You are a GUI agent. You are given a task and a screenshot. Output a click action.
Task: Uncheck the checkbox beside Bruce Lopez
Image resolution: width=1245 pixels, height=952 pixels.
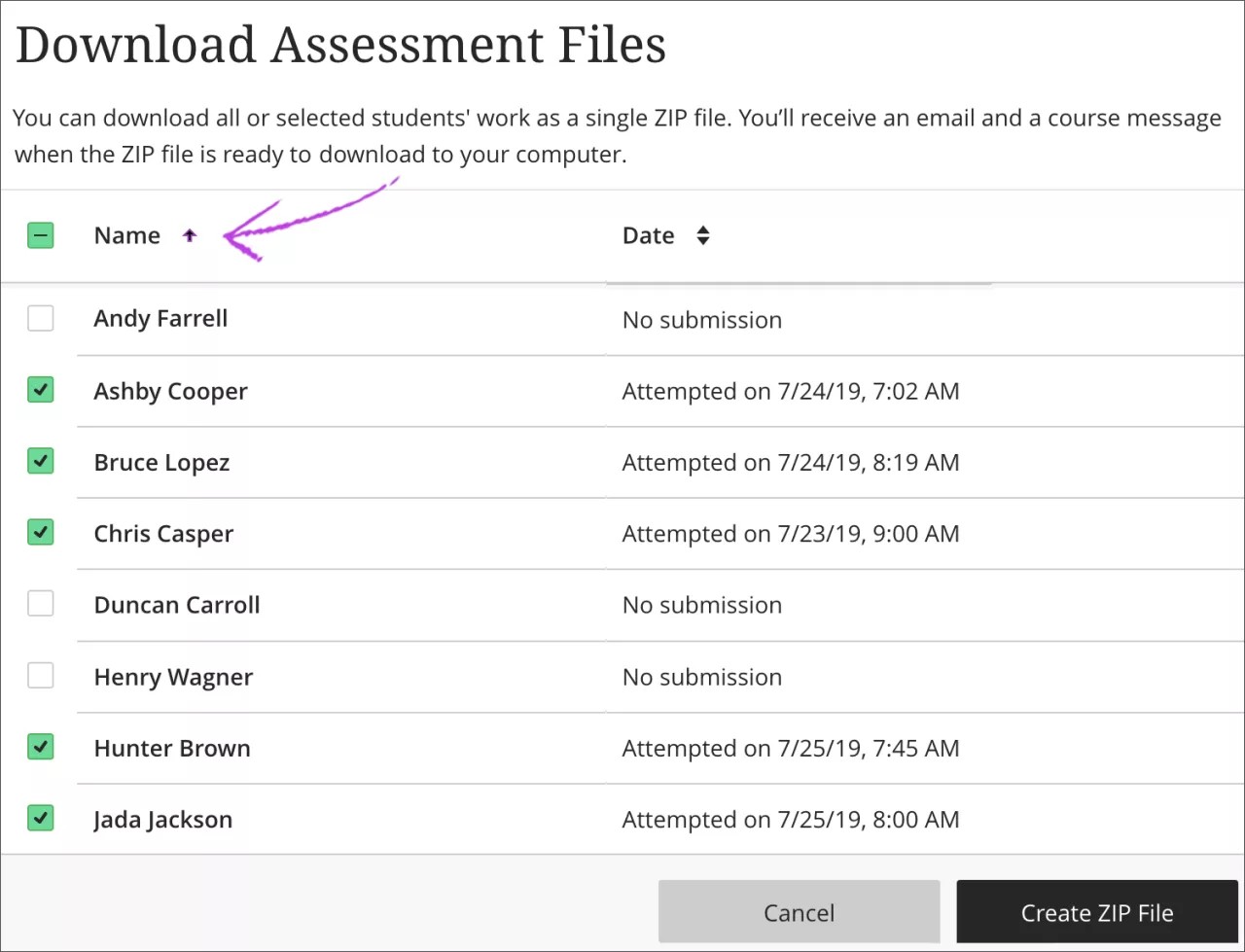pos(40,461)
